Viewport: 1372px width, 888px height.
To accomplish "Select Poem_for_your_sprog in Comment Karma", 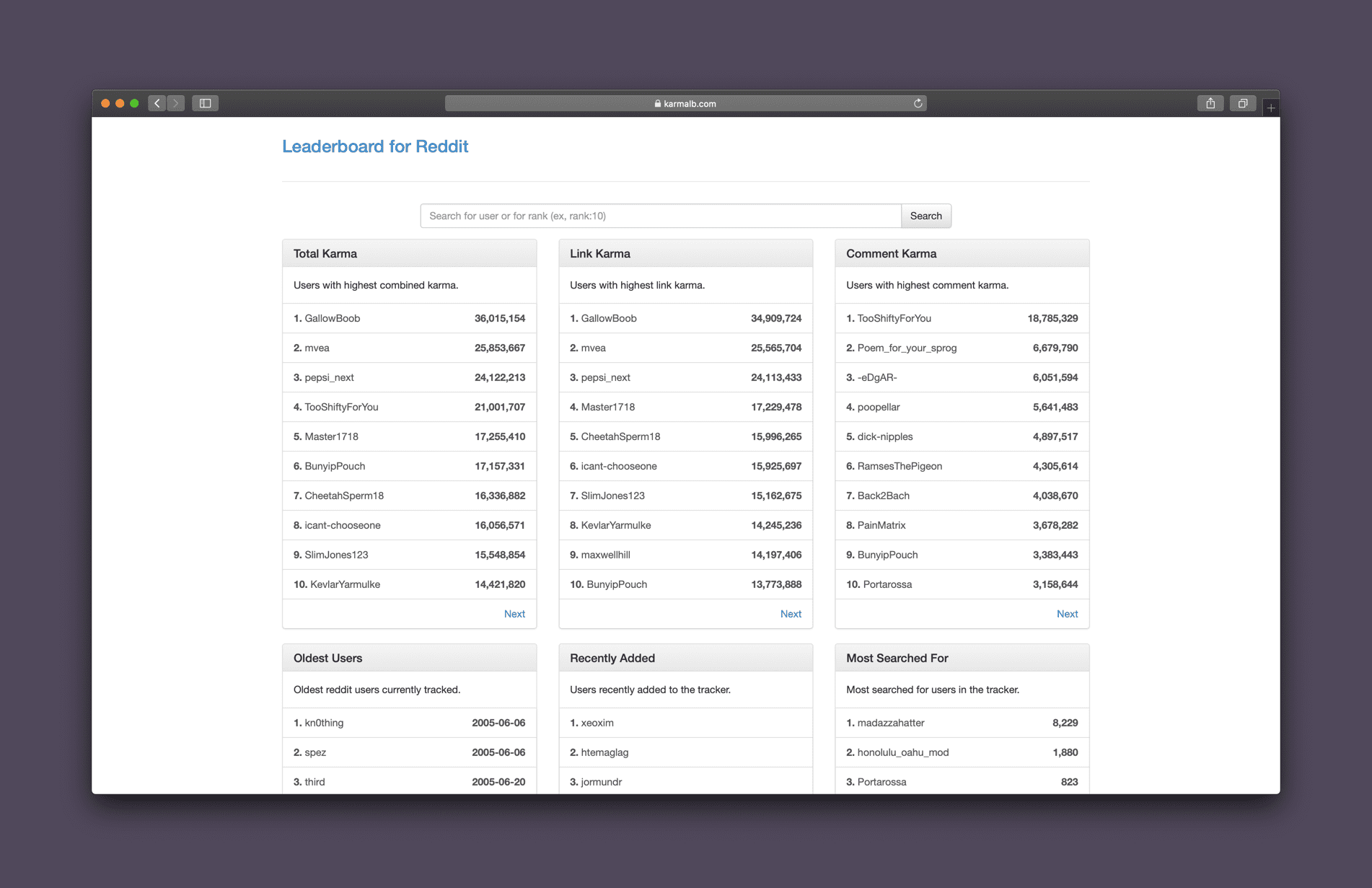I will point(907,348).
